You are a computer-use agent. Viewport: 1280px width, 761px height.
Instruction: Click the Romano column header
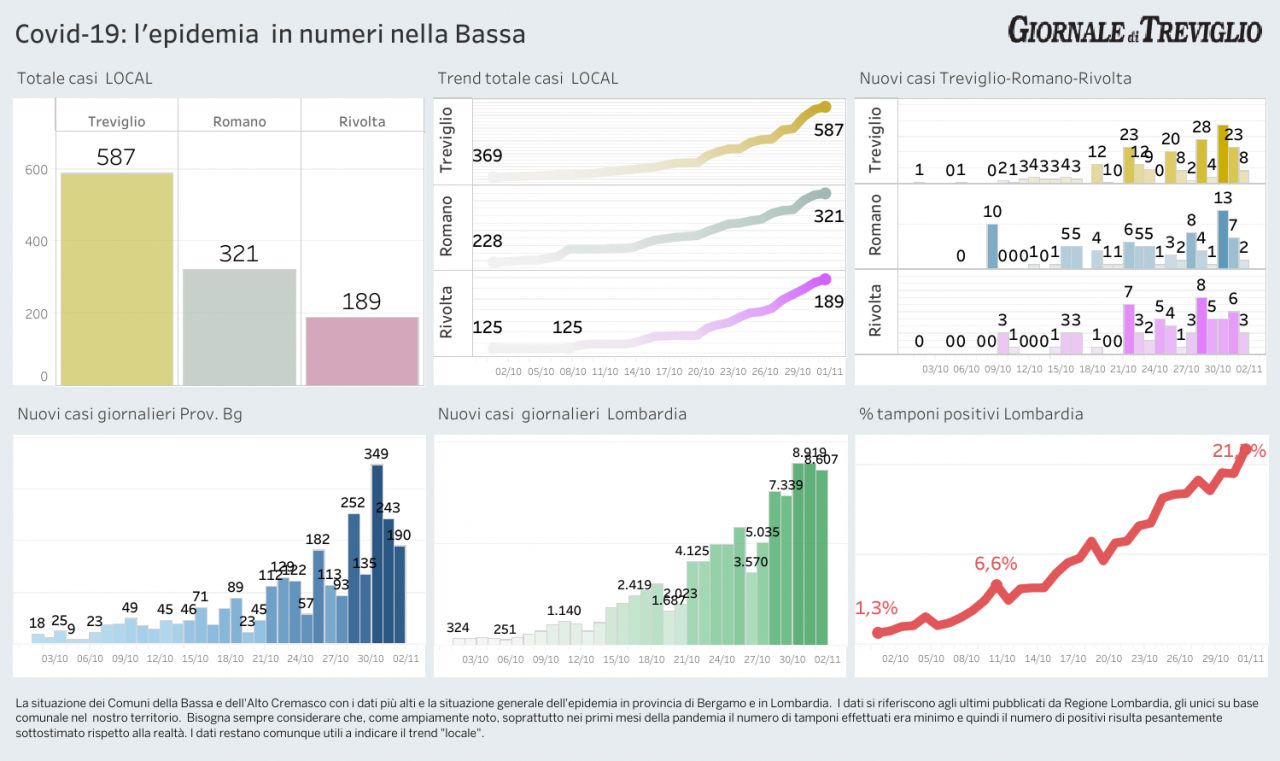239,121
